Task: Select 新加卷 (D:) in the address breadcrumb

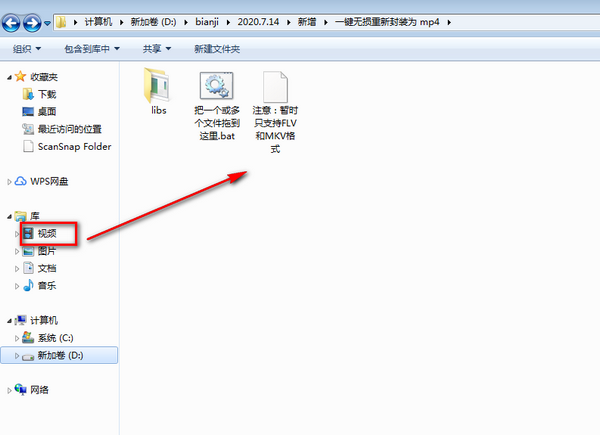Action: 153,22
